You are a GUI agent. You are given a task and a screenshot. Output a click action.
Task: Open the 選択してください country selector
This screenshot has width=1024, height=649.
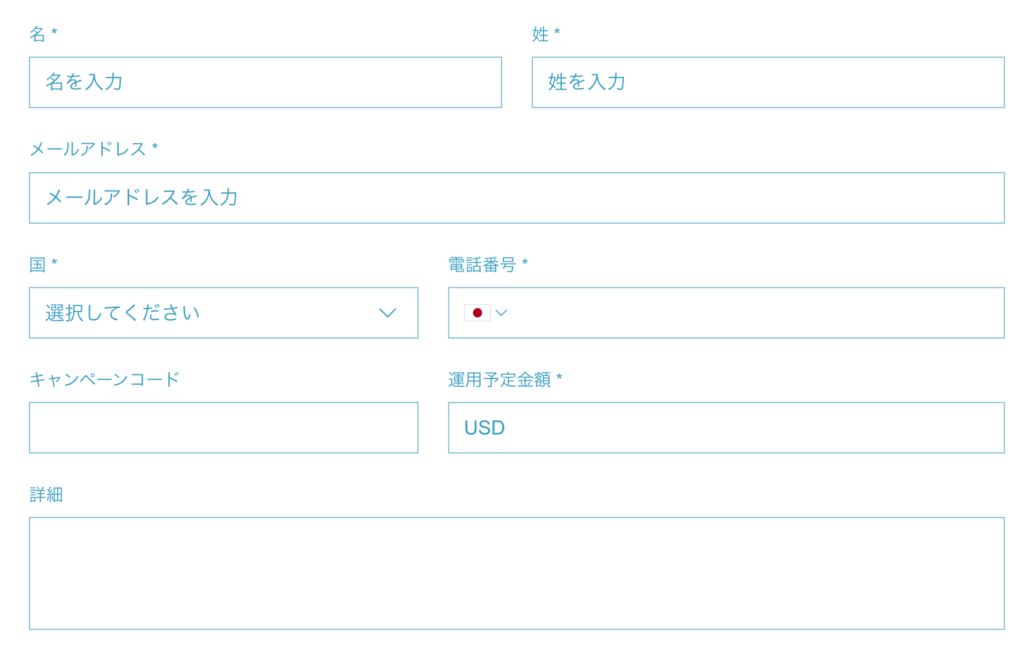(x=223, y=313)
